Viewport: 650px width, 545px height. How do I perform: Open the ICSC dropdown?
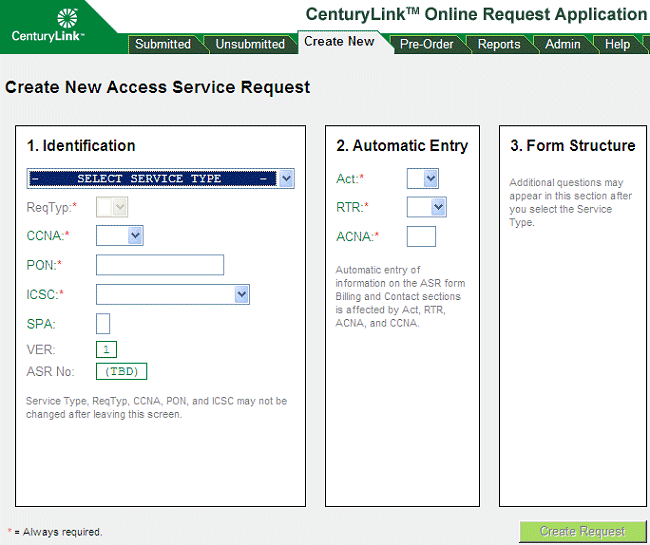click(x=172, y=294)
